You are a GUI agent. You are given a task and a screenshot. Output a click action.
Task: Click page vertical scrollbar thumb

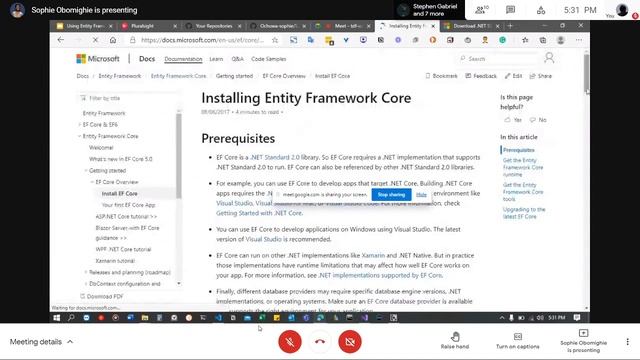point(587,72)
